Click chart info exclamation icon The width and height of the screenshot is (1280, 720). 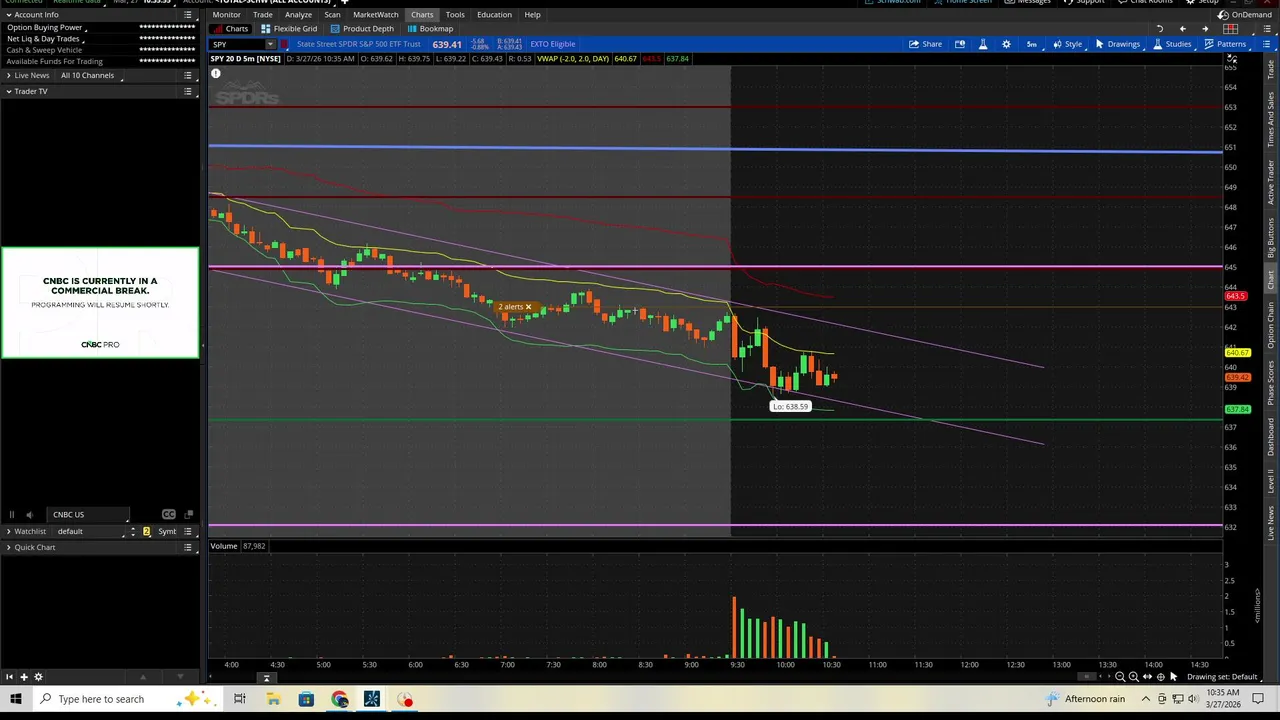215,74
